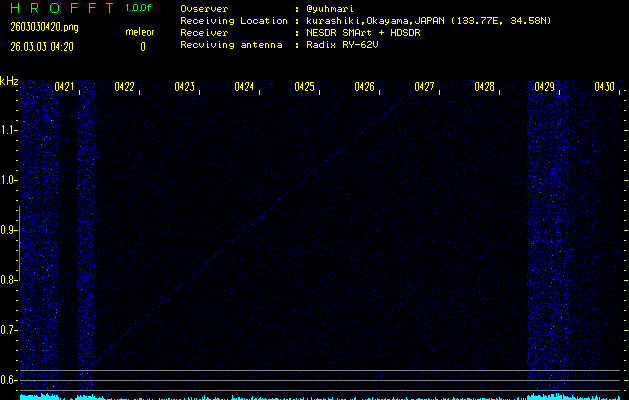The height and width of the screenshot is (400, 629).
Task: Click the 0.7 frequency axis label
Action: tap(8, 330)
